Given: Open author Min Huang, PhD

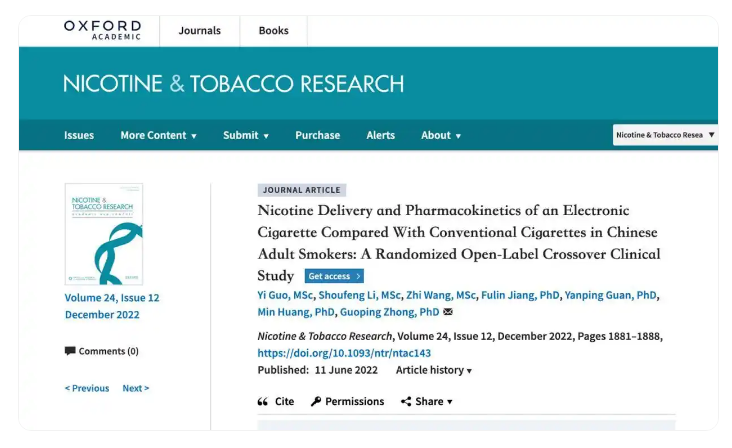Looking at the screenshot, I should (x=296, y=312).
